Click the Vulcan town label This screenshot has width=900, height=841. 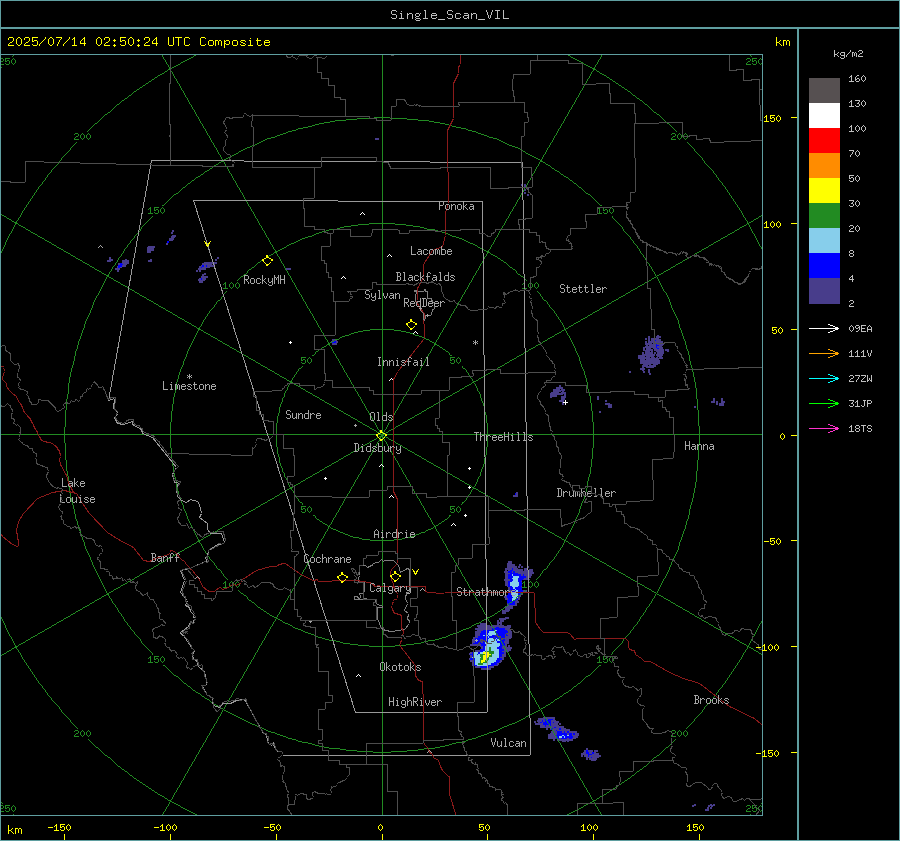pos(508,743)
